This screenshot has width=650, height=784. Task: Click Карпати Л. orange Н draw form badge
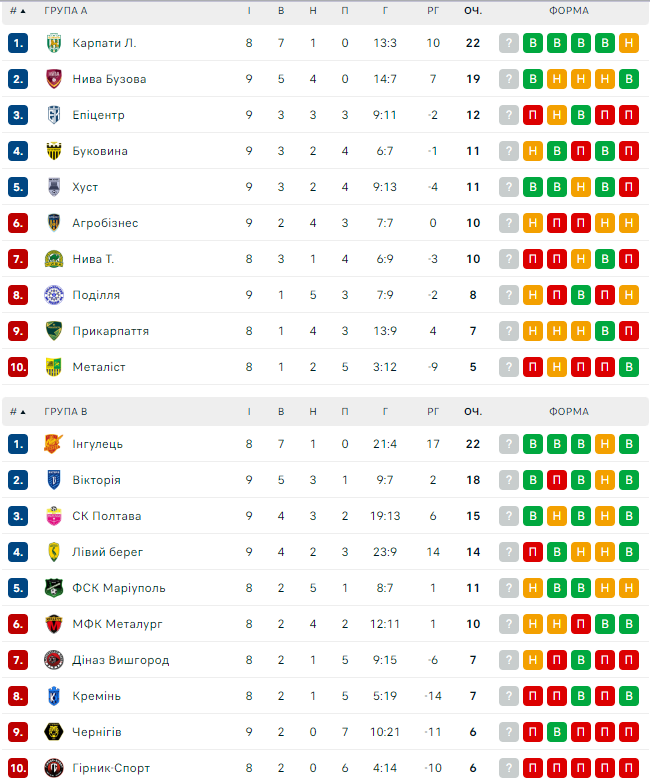pyautogui.click(x=629, y=43)
